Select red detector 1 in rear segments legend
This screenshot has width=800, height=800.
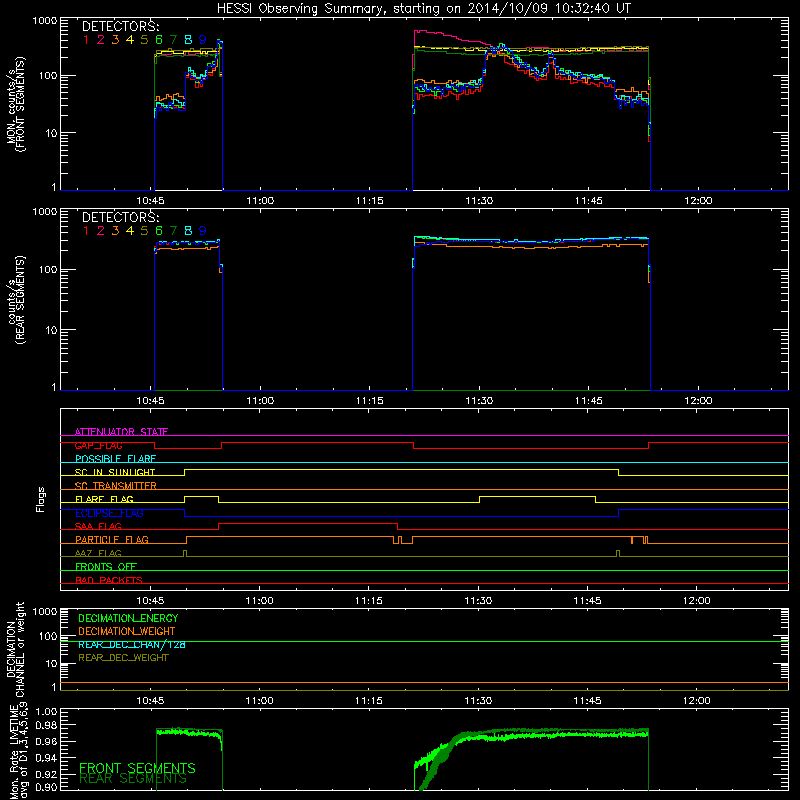point(86,231)
